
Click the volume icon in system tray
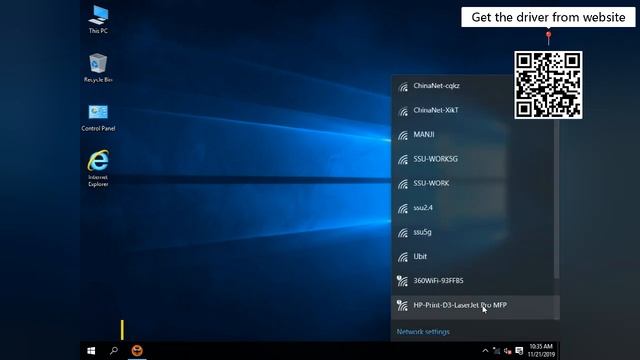[508, 351]
